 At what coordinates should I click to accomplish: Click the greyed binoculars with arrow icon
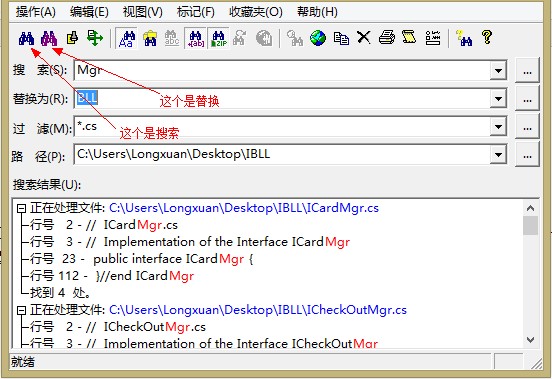[x=240, y=38]
